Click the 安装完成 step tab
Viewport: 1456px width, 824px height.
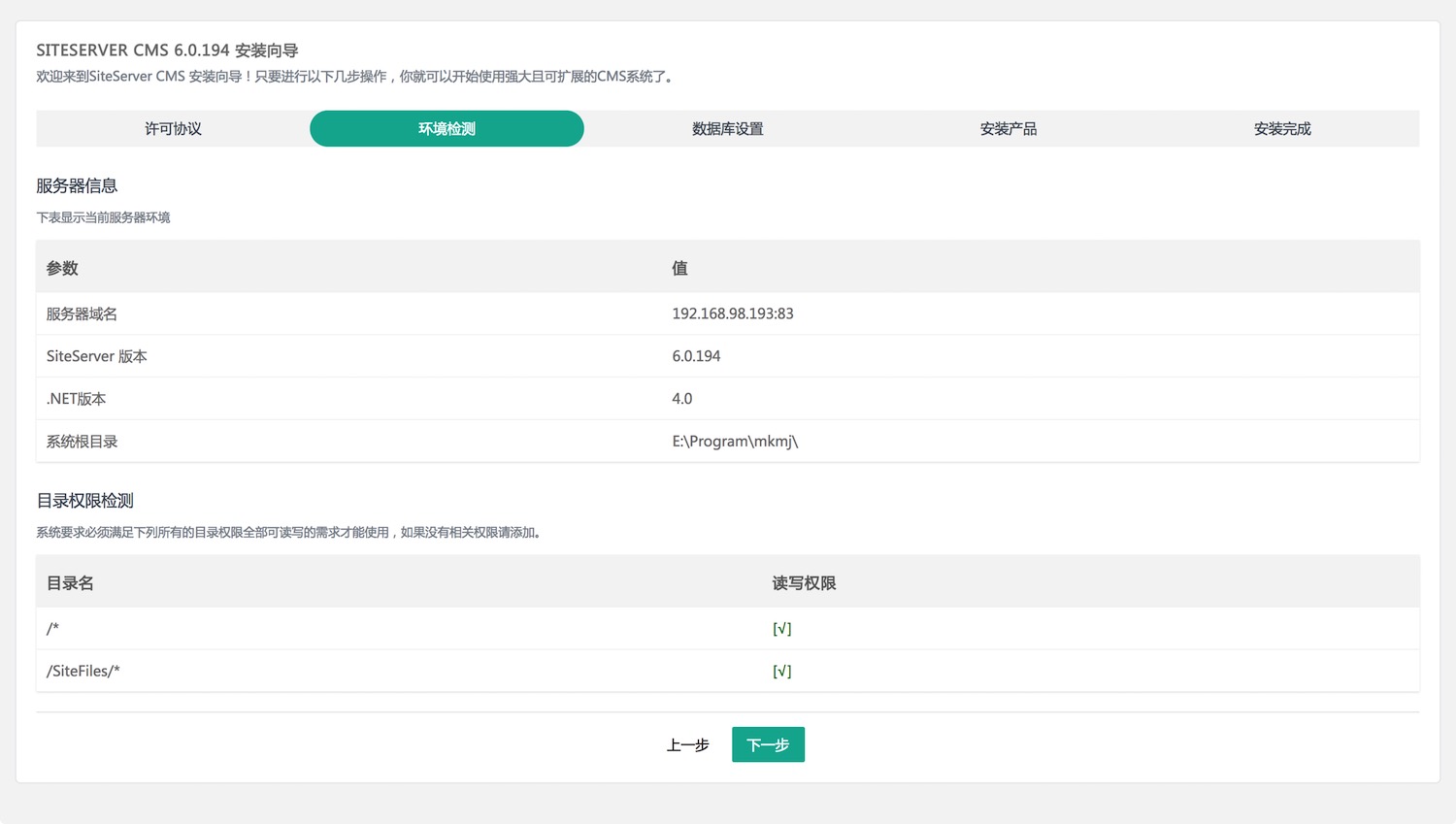pyautogui.click(x=1281, y=129)
